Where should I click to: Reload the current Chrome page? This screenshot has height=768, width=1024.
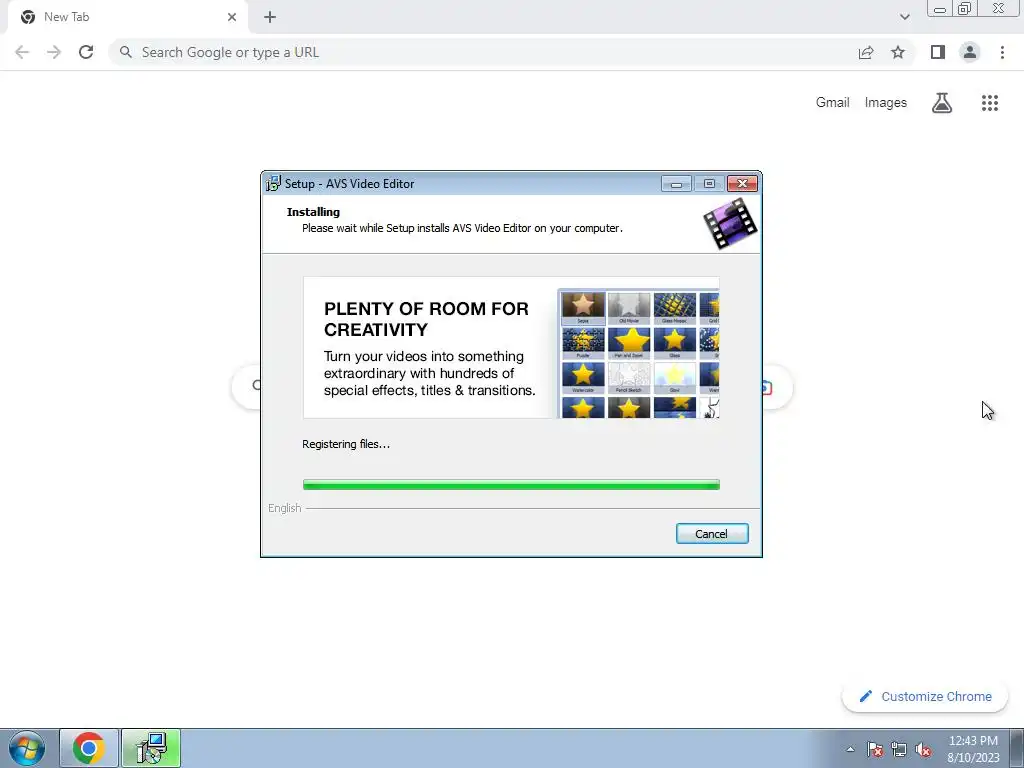click(x=86, y=52)
